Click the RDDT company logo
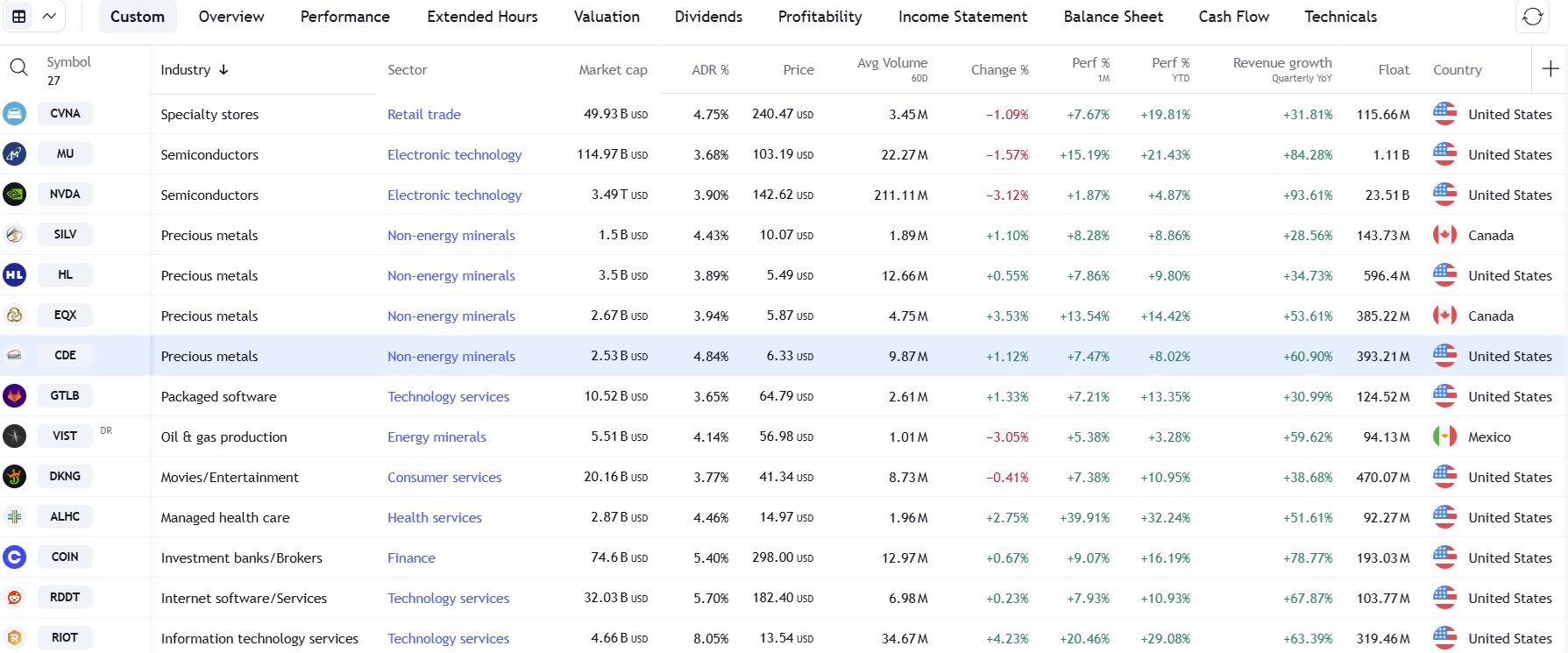This screenshot has height=653, width=1568. tap(14, 598)
